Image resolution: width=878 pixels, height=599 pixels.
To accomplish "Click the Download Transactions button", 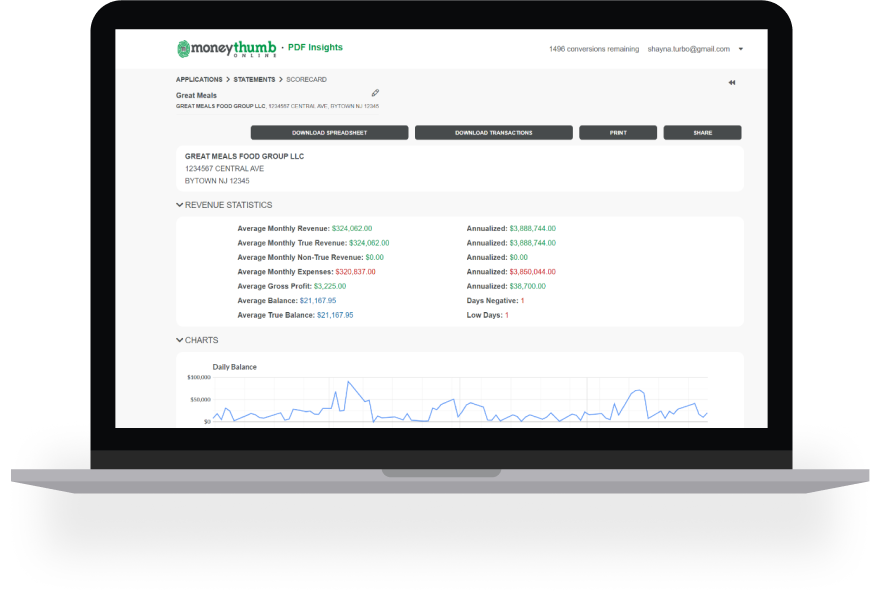I will click(493, 132).
